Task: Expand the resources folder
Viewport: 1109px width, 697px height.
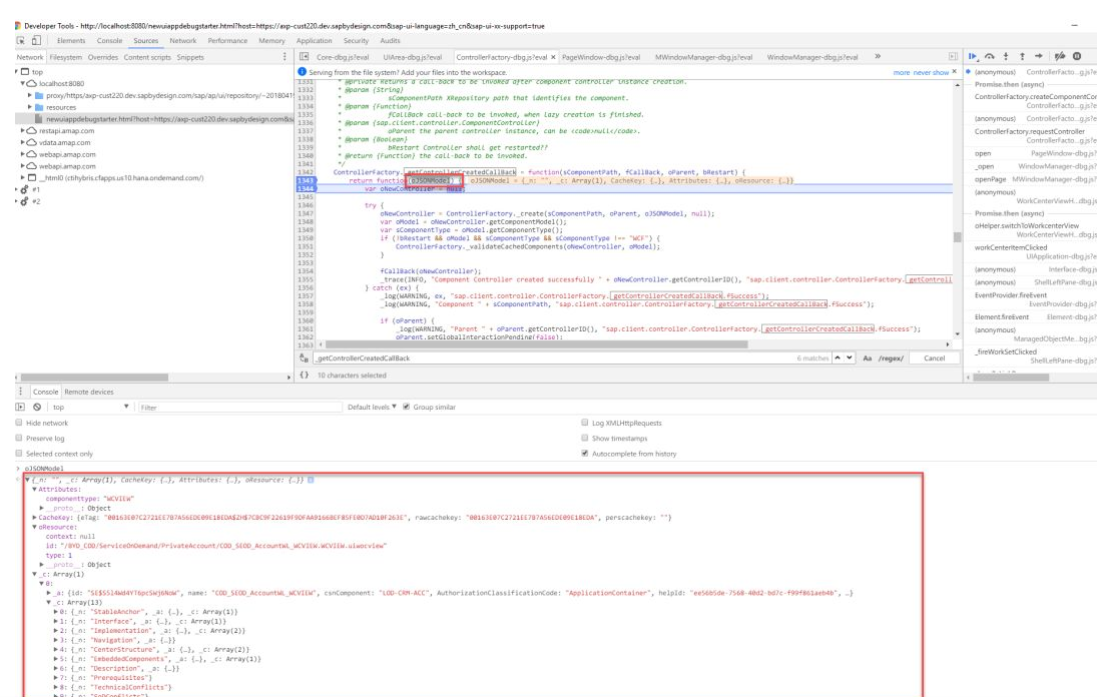Action: point(30,107)
